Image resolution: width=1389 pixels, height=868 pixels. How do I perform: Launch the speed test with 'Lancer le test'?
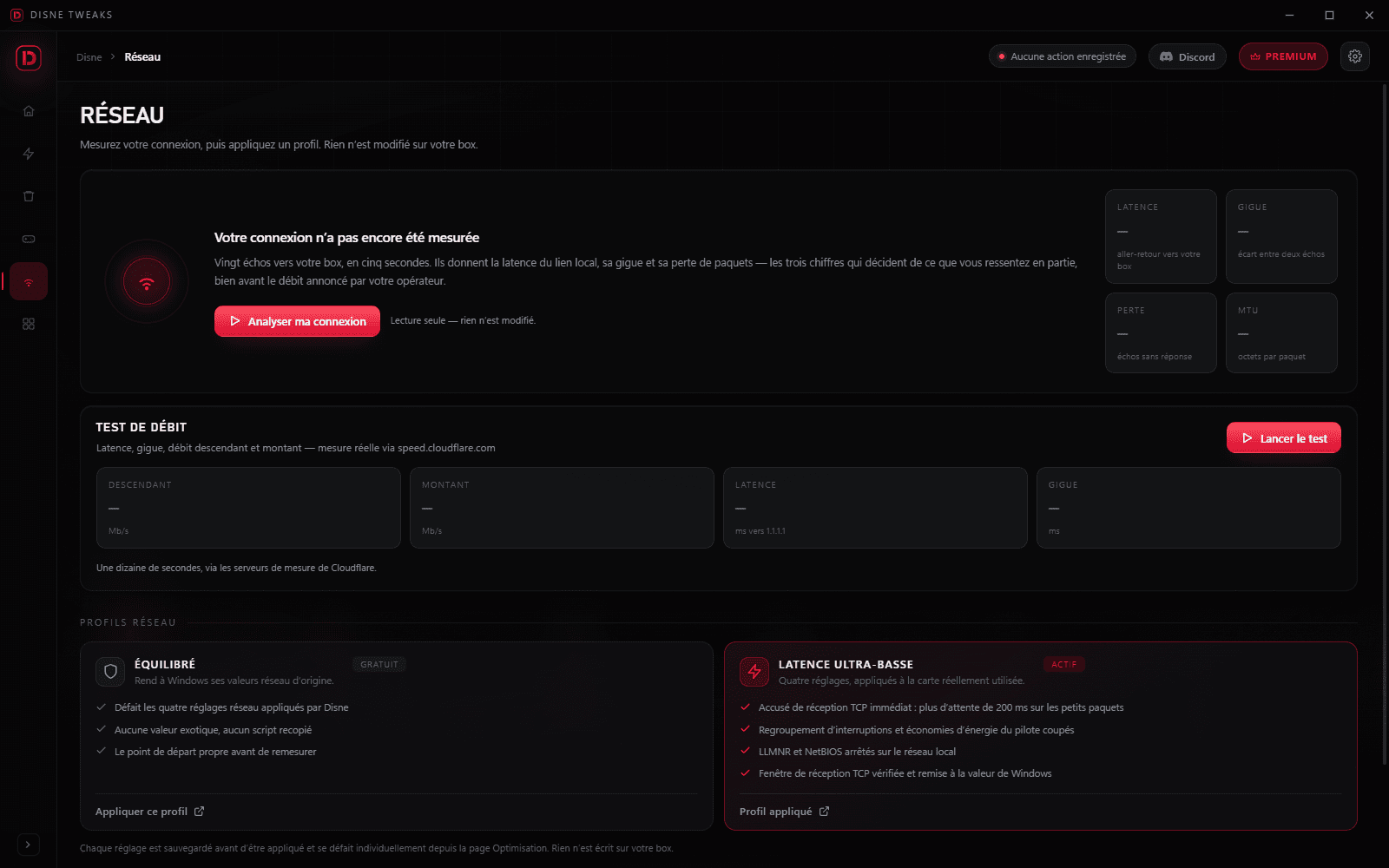tap(1283, 437)
